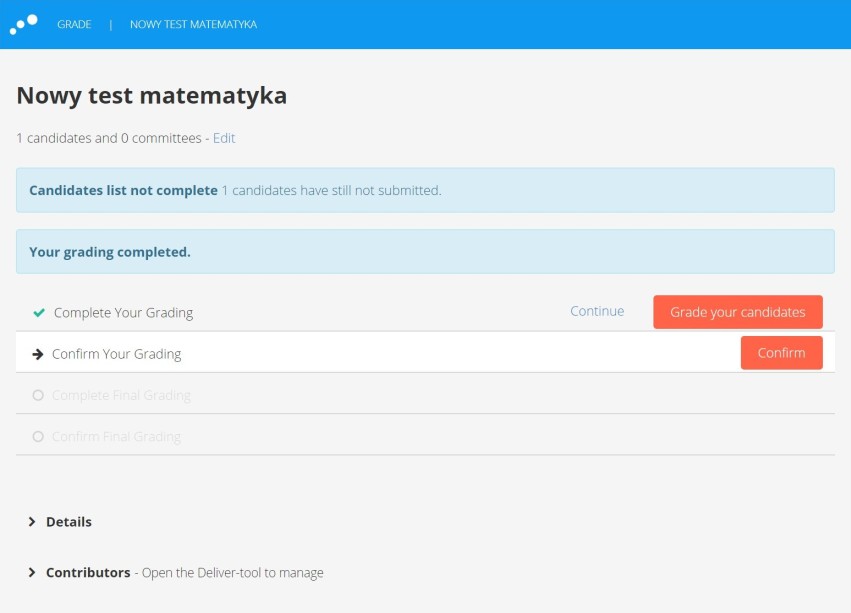Click the Contributors heading text
The height and width of the screenshot is (613, 851).
tap(88, 572)
